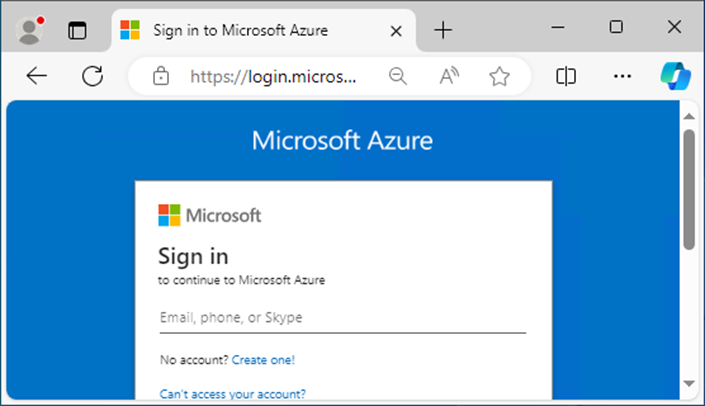This screenshot has width=705, height=406.
Task: Refresh the Azure sign-in page
Action: 93,76
